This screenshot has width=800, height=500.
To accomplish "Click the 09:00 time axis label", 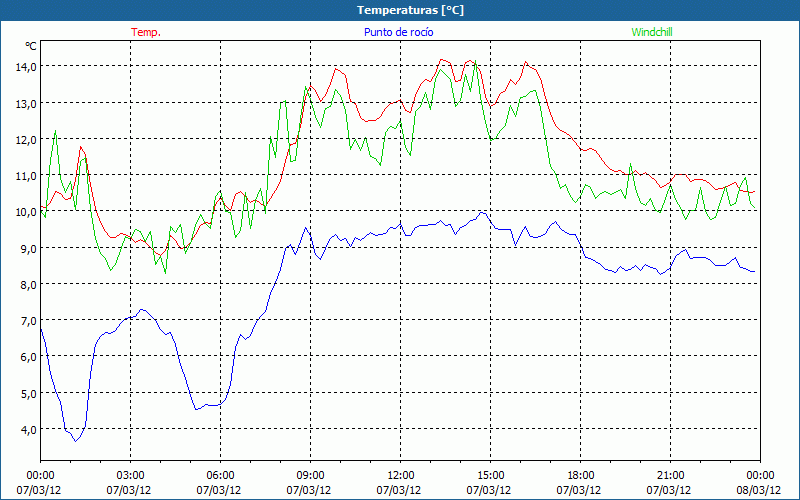I will click(x=310, y=476).
